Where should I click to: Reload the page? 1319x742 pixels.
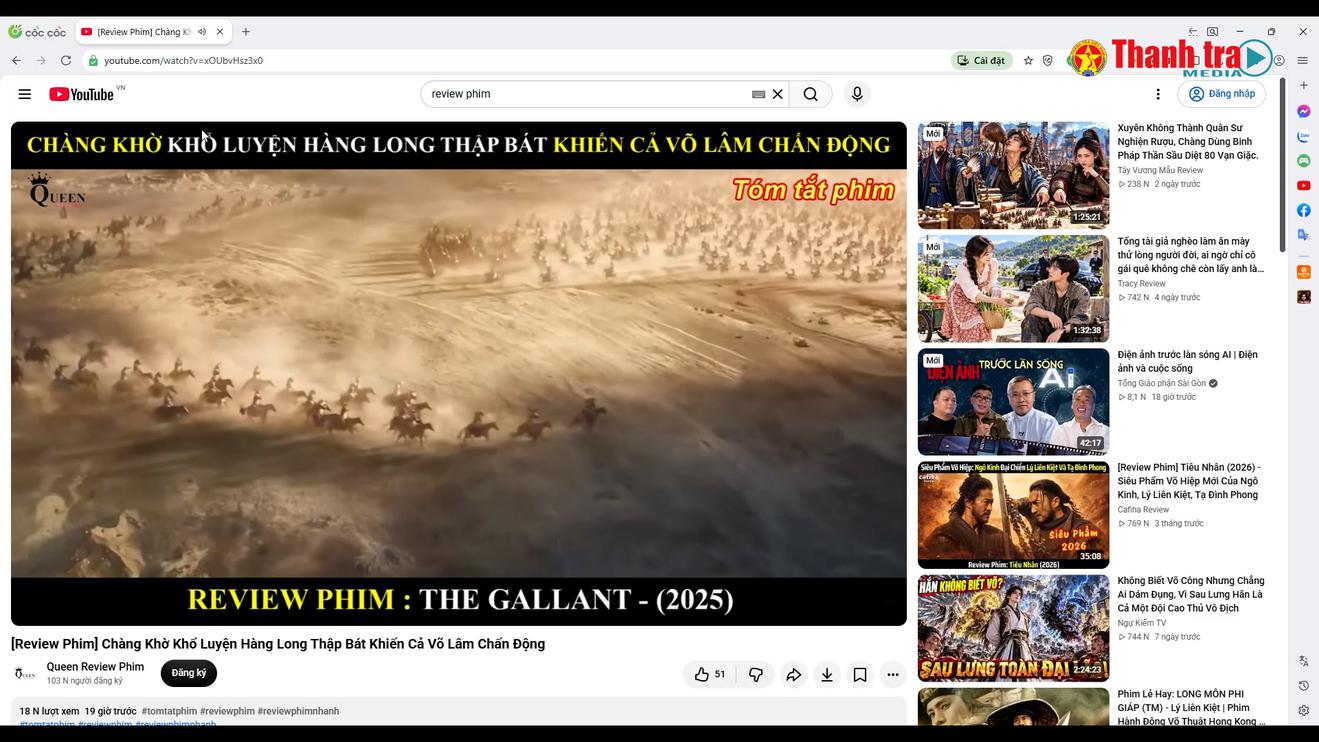tap(66, 61)
